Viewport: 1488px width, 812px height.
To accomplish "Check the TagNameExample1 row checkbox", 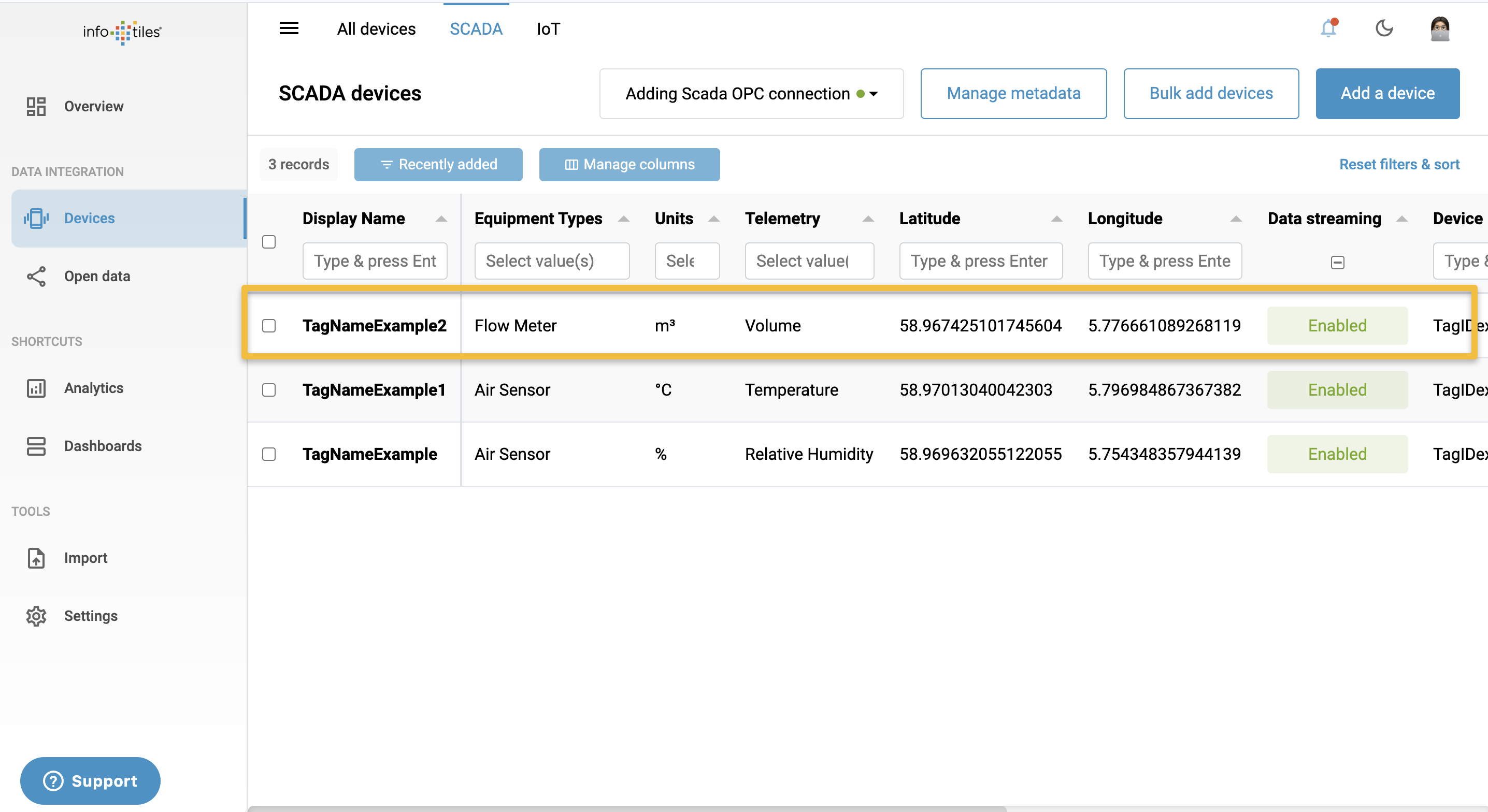I will pyautogui.click(x=268, y=390).
